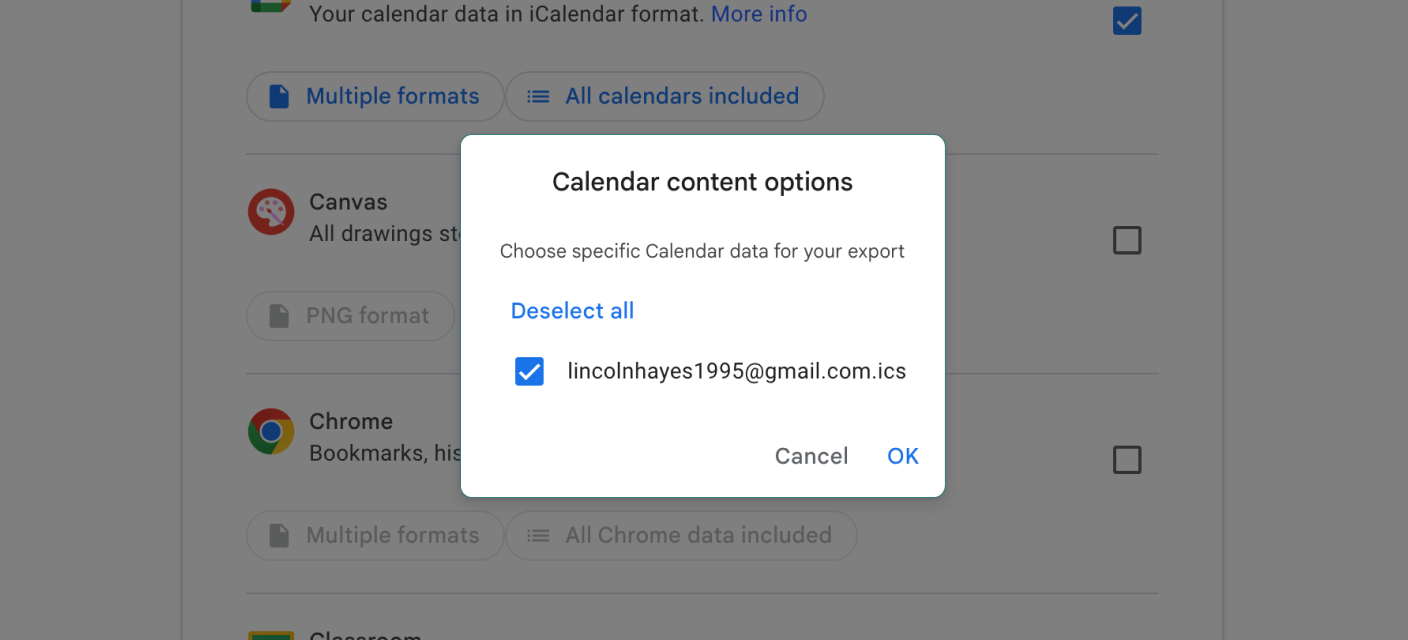Click Deselect all link
Screen dimensions: 1408x640
point(572,311)
